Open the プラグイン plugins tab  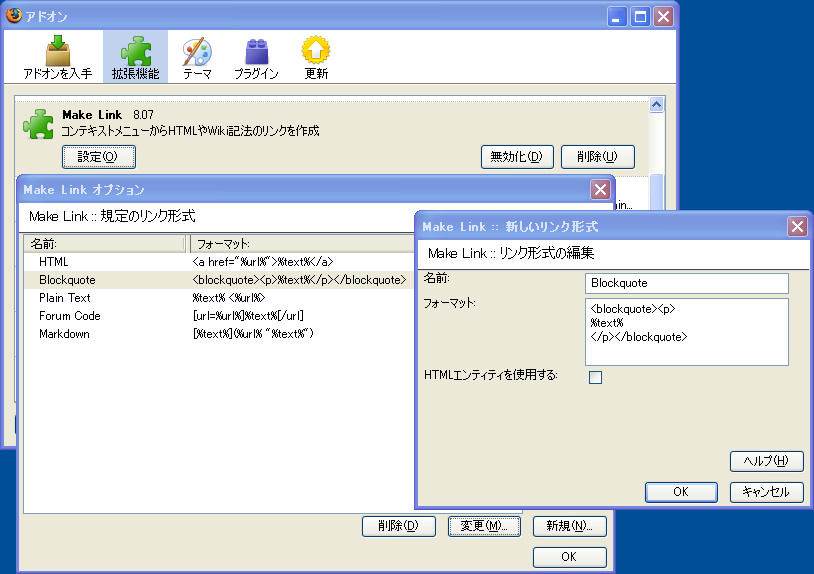(x=256, y=57)
